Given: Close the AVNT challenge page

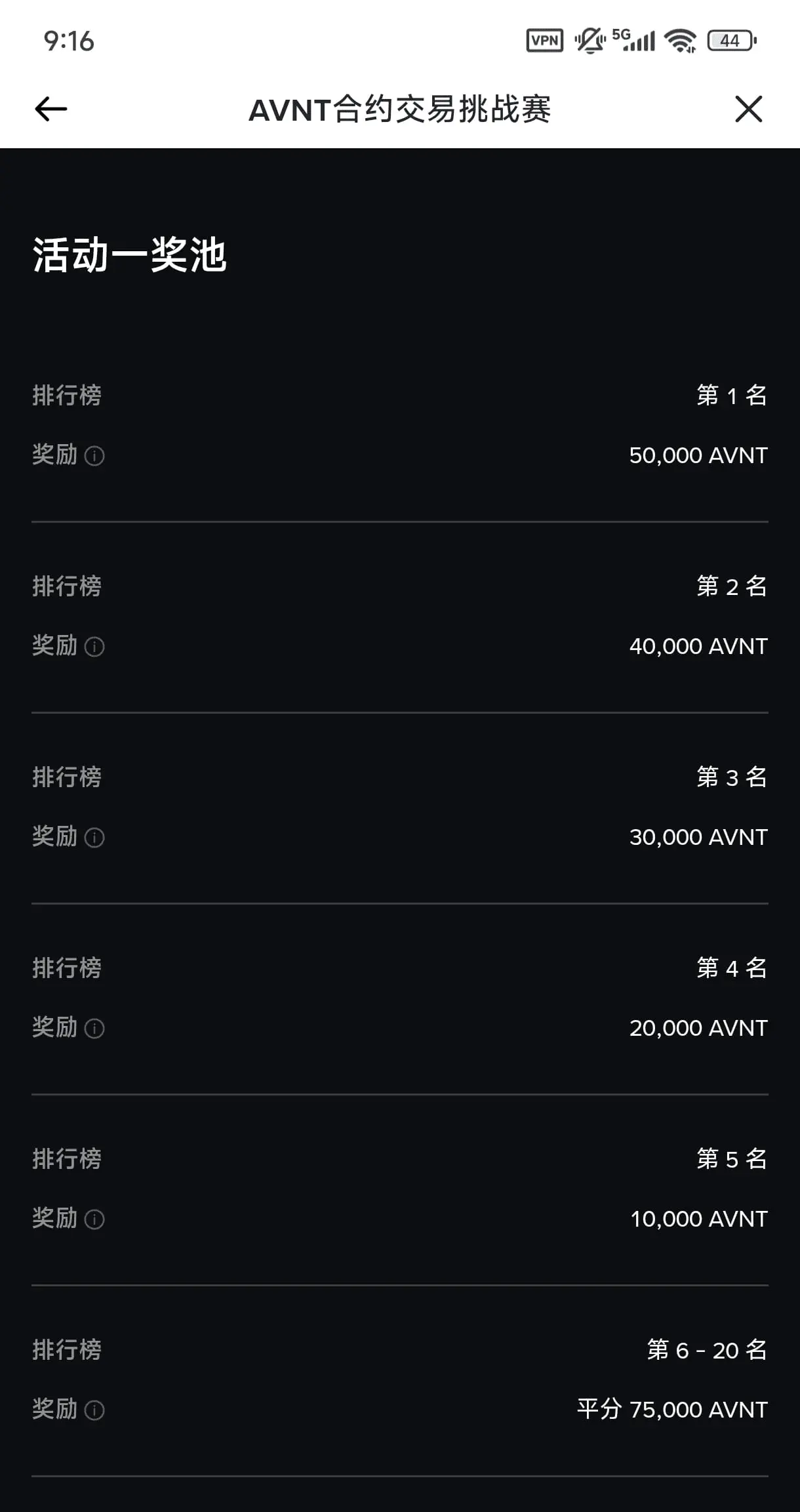Looking at the screenshot, I should click(x=749, y=109).
